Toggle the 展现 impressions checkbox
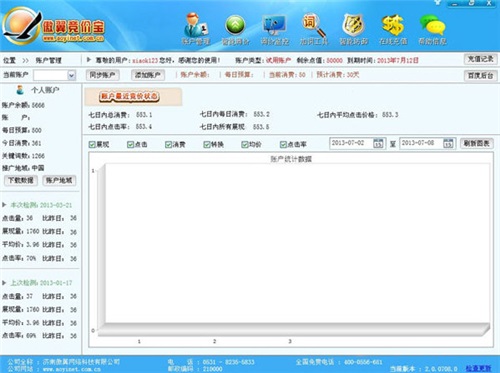This screenshot has height=373, width=500. click(92, 144)
